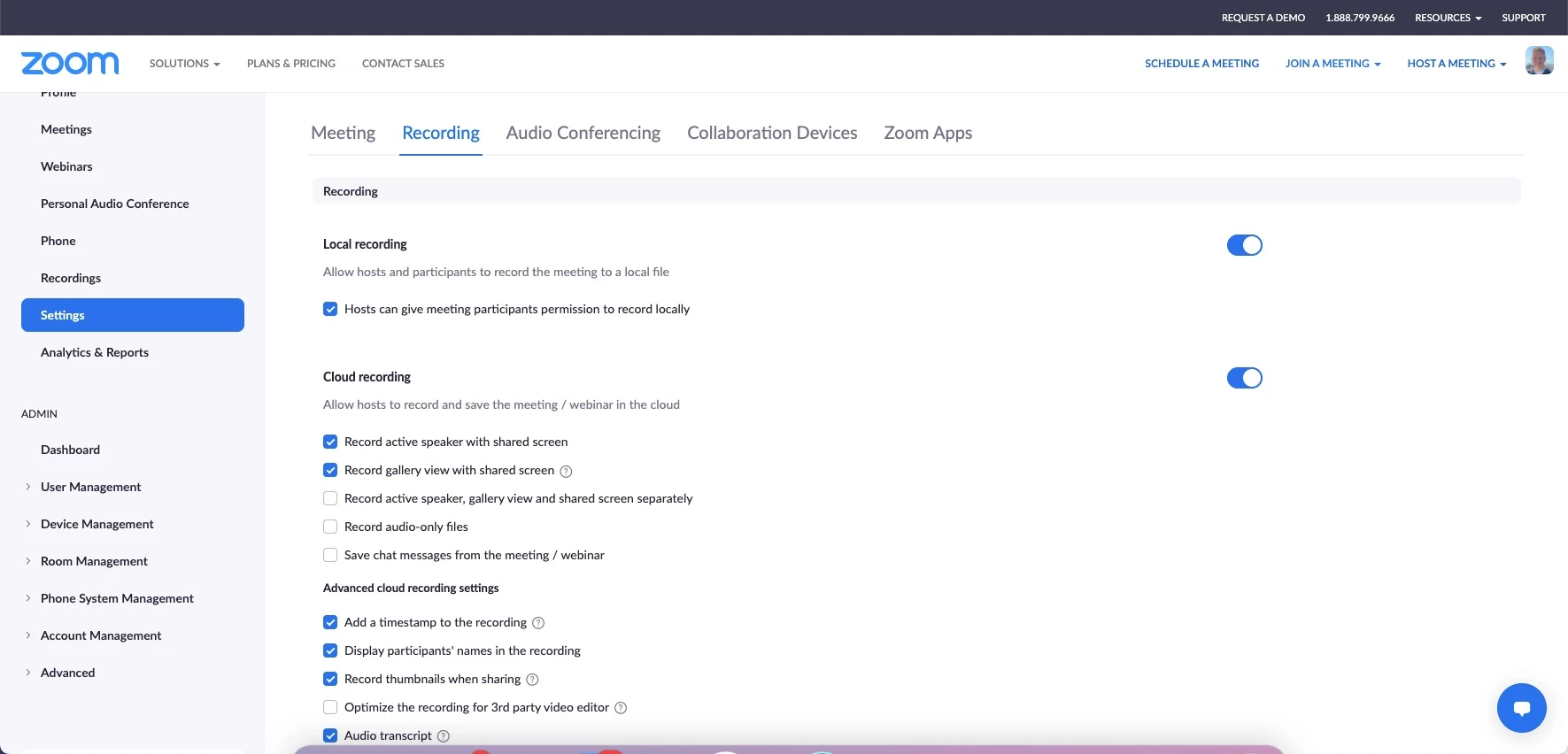Click help icon next to timestamp option
Image resolution: width=1568 pixels, height=754 pixels.
[538, 623]
